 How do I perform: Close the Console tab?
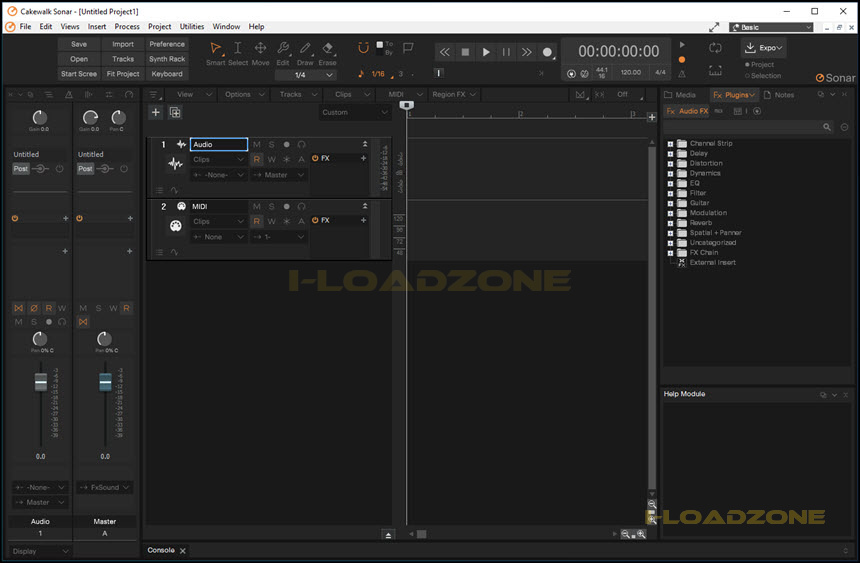[183, 550]
